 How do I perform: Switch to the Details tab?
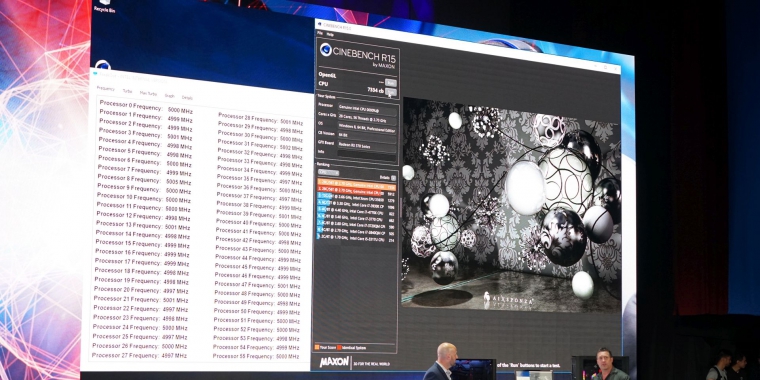[187, 97]
